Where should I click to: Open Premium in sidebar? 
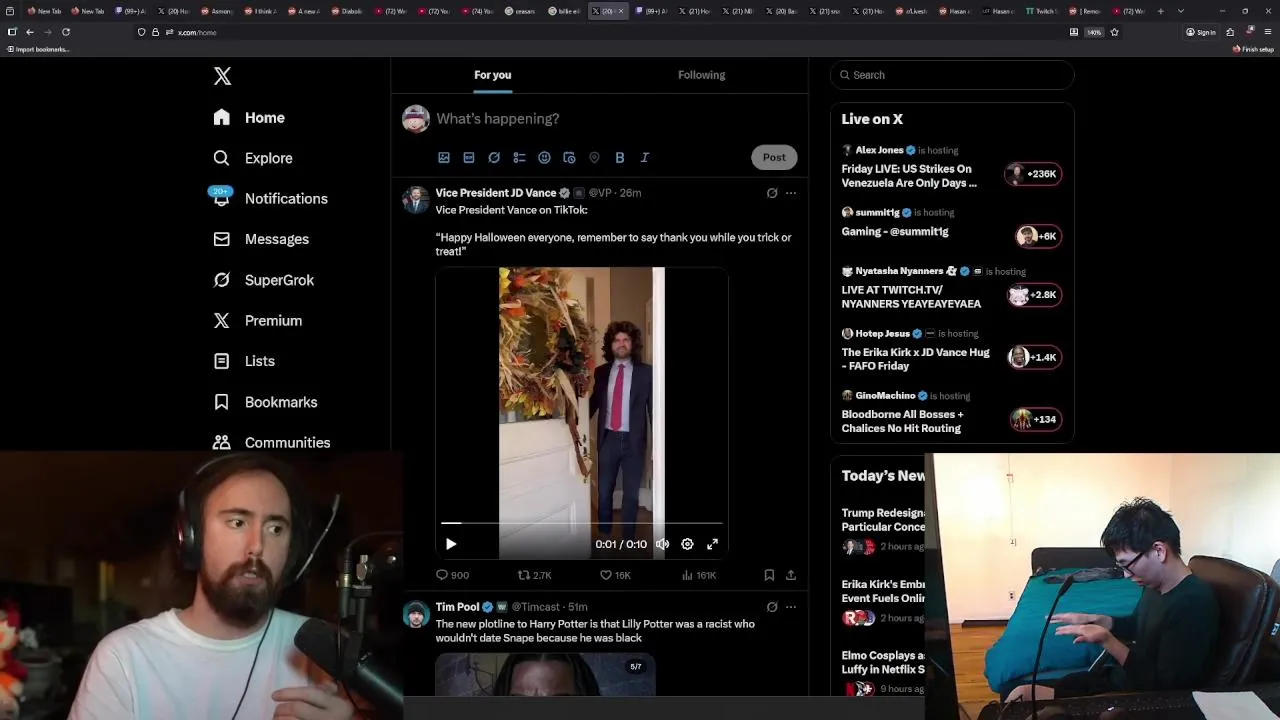click(x=259, y=321)
